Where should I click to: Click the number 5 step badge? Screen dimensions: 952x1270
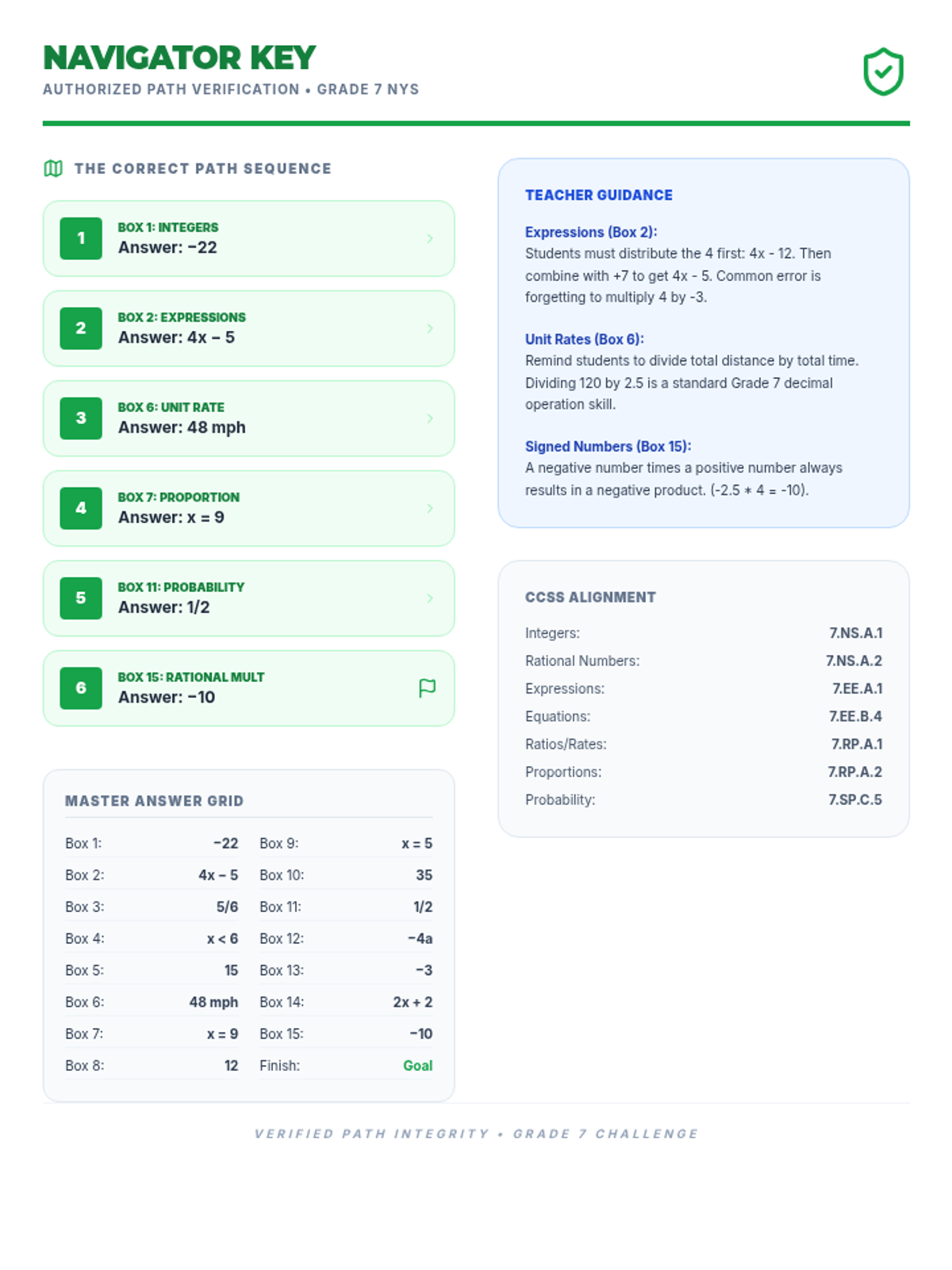[x=81, y=598]
